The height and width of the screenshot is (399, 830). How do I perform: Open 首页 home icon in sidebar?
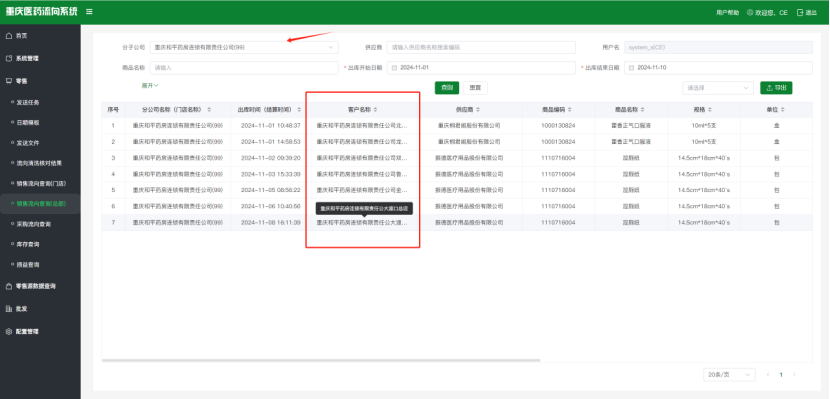[8, 36]
